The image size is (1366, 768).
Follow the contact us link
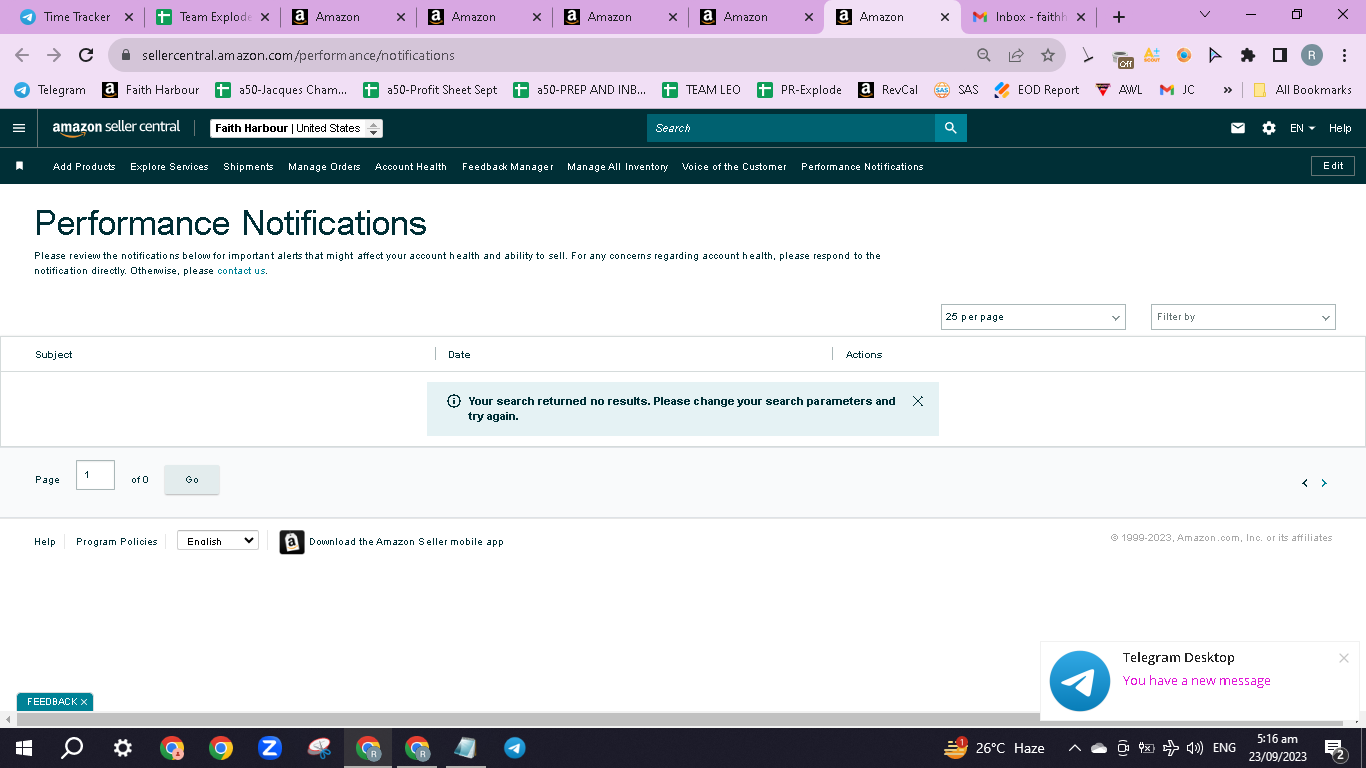(x=241, y=271)
